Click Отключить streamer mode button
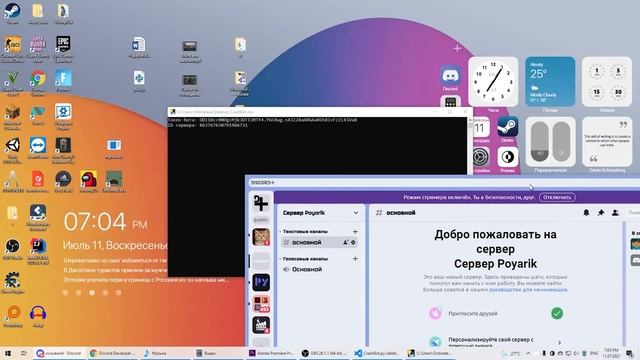This screenshot has width=640, height=360. click(557, 197)
